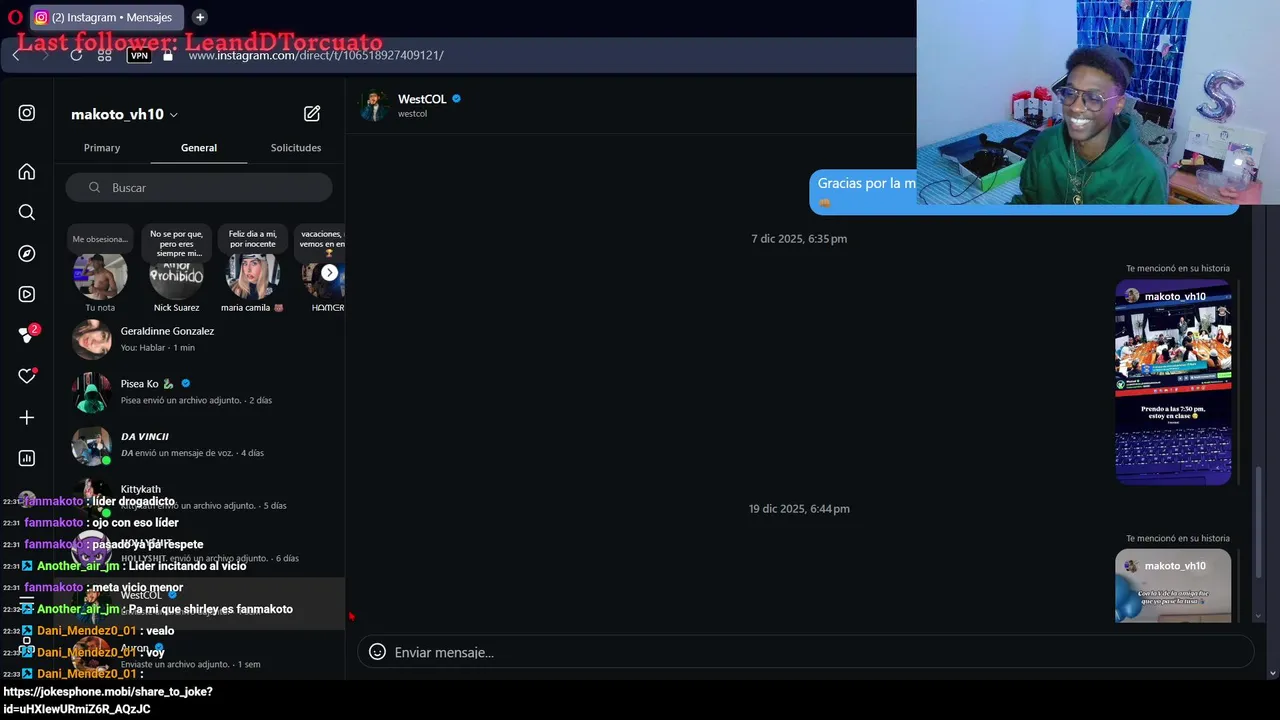Viewport: 1280px width, 720px height.
Task: Open the Search magnifier in sidebar
Action: [27, 212]
